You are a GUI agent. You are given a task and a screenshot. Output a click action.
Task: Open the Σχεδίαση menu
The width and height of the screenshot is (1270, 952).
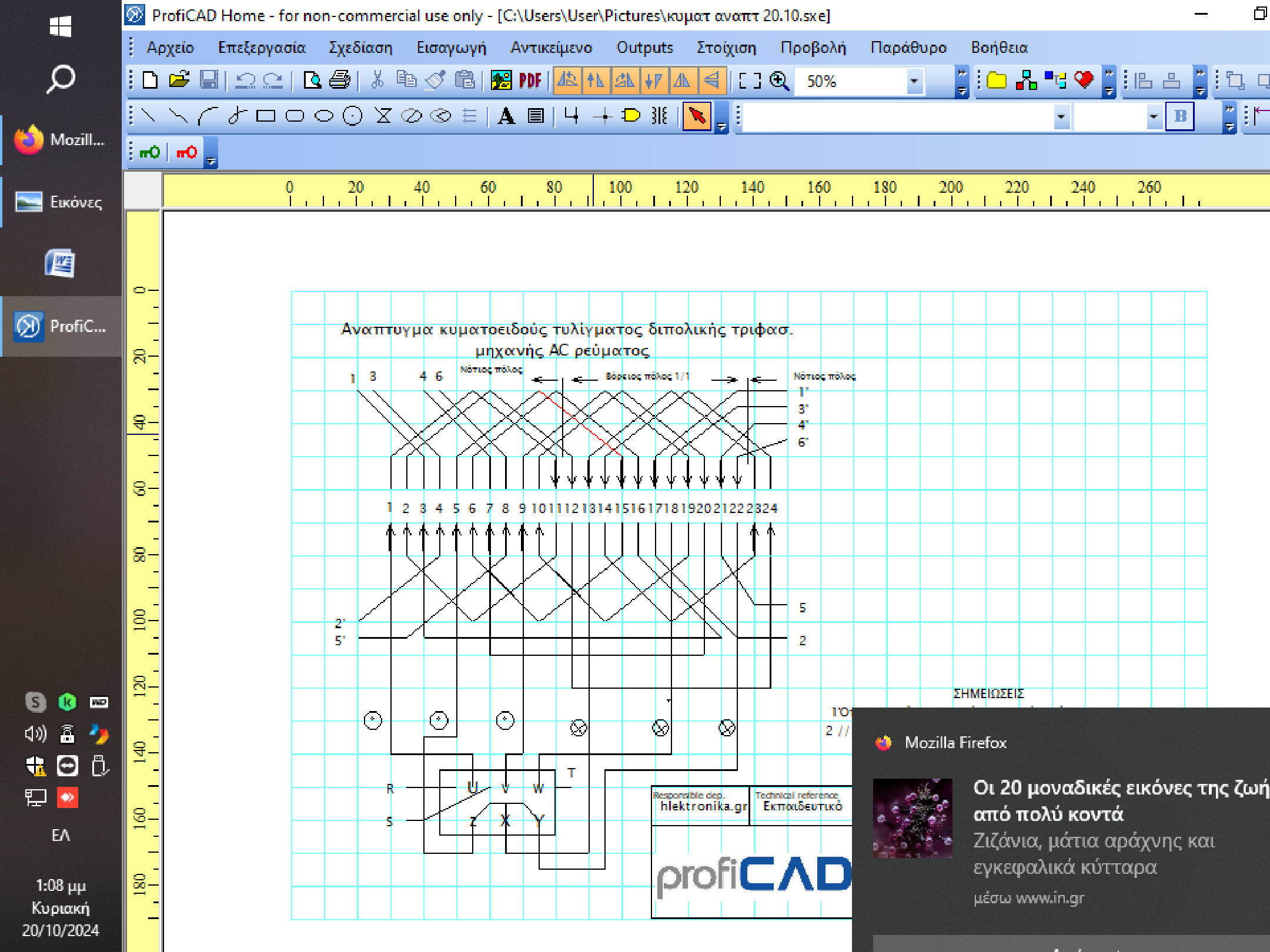point(360,48)
